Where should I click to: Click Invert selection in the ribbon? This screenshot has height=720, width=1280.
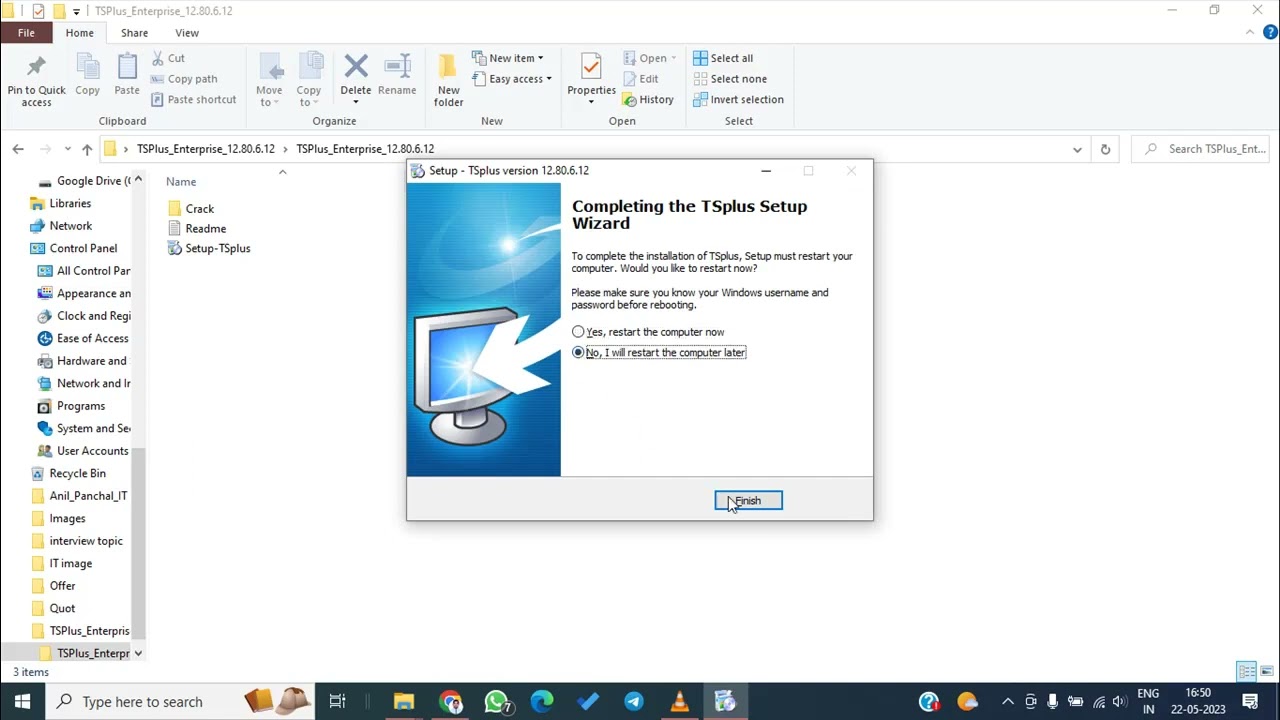click(x=738, y=99)
